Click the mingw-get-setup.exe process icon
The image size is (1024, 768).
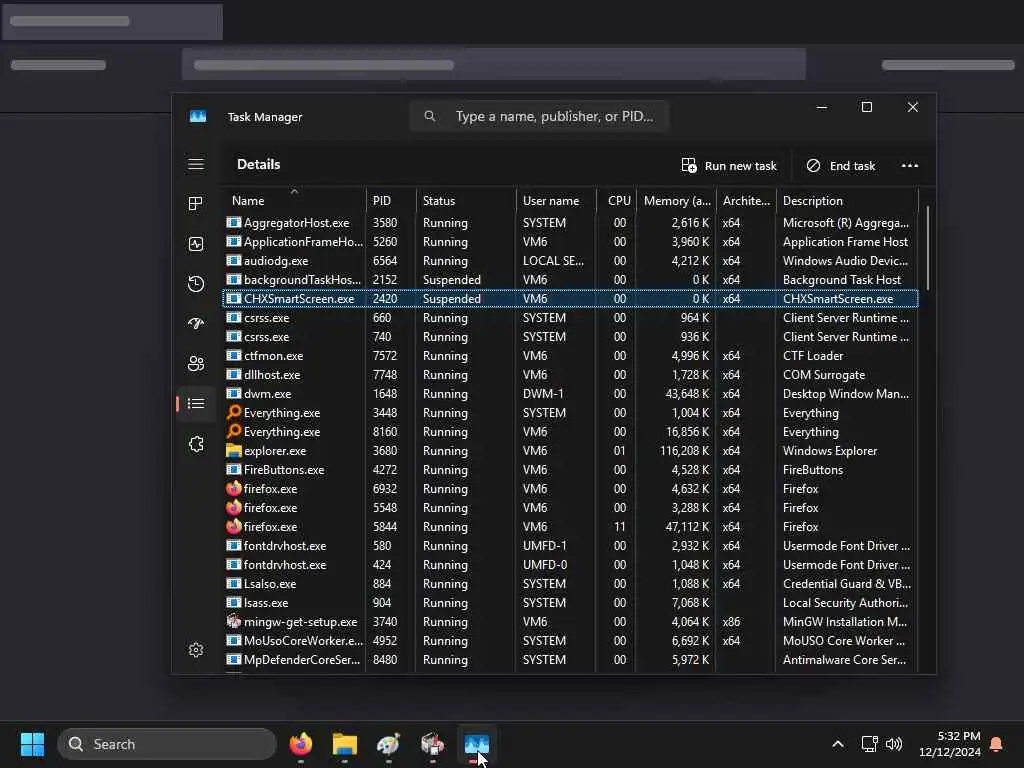pyautogui.click(x=234, y=621)
